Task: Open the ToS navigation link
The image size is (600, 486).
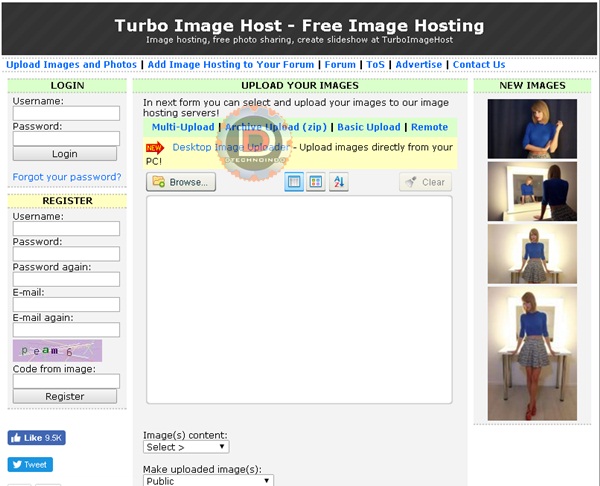Action: (x=375, y=64)
